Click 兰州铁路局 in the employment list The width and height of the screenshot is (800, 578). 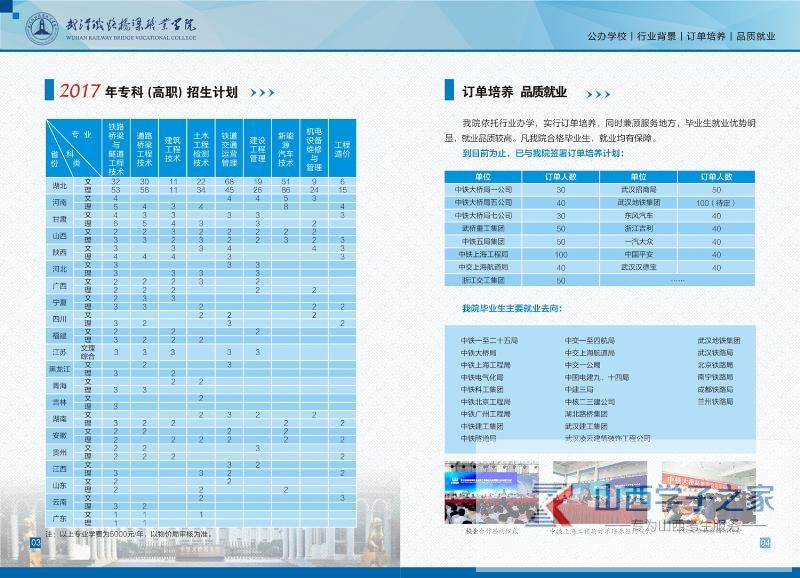click(x=715, y=401)
